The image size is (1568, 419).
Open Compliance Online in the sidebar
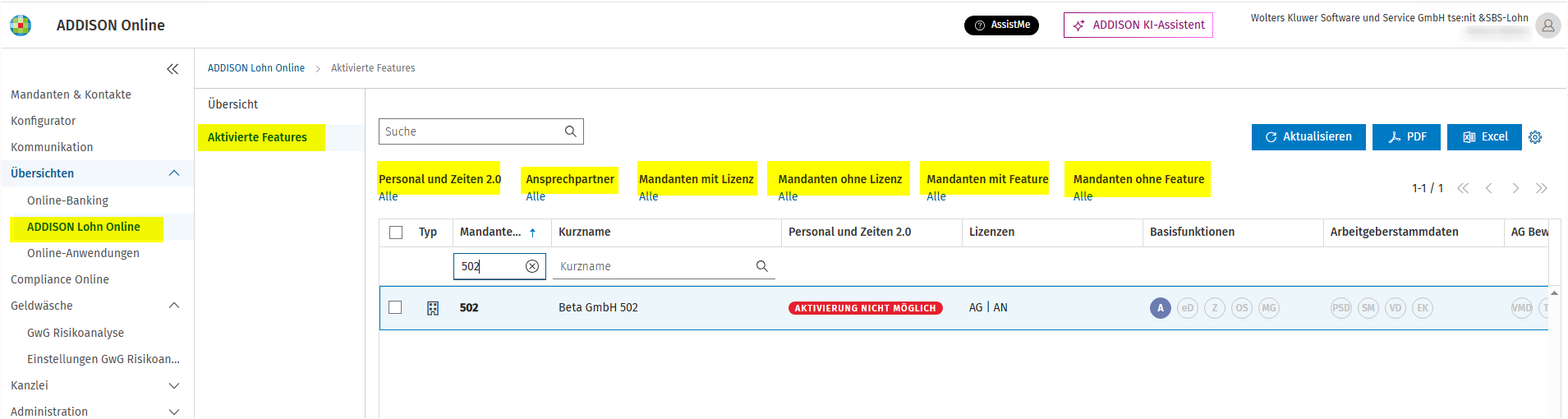click(x=60, y=279)
